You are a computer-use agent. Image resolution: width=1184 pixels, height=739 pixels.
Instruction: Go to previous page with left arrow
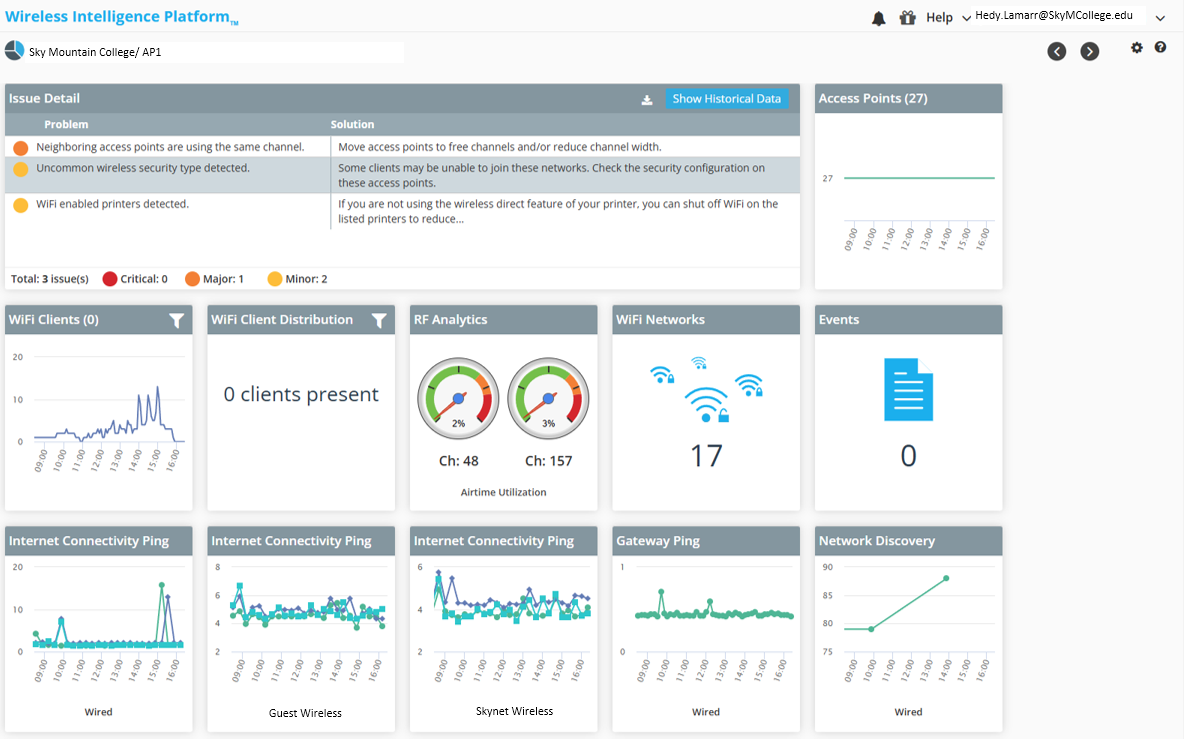pos(1056,51)
